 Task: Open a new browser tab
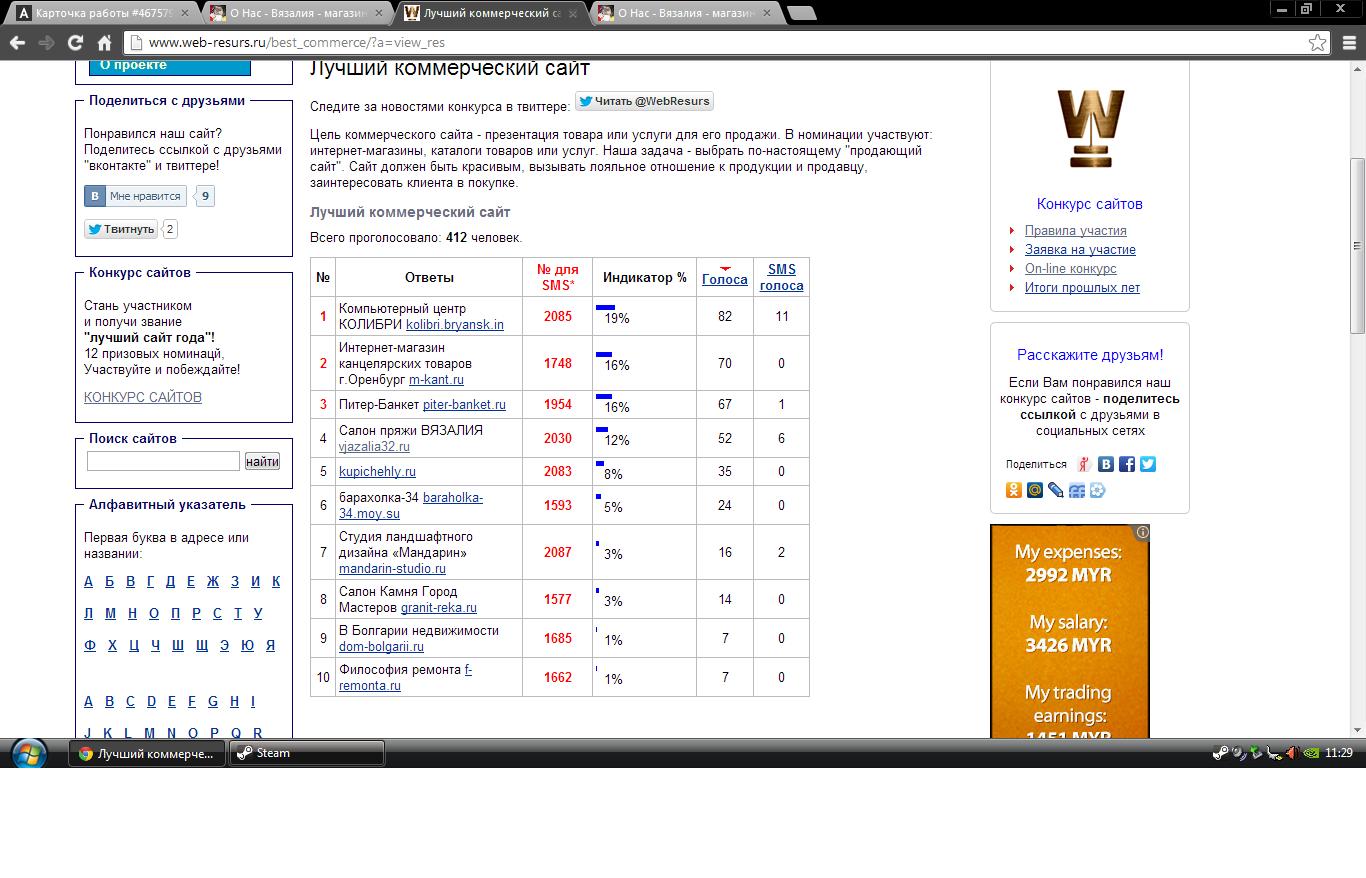802,13
